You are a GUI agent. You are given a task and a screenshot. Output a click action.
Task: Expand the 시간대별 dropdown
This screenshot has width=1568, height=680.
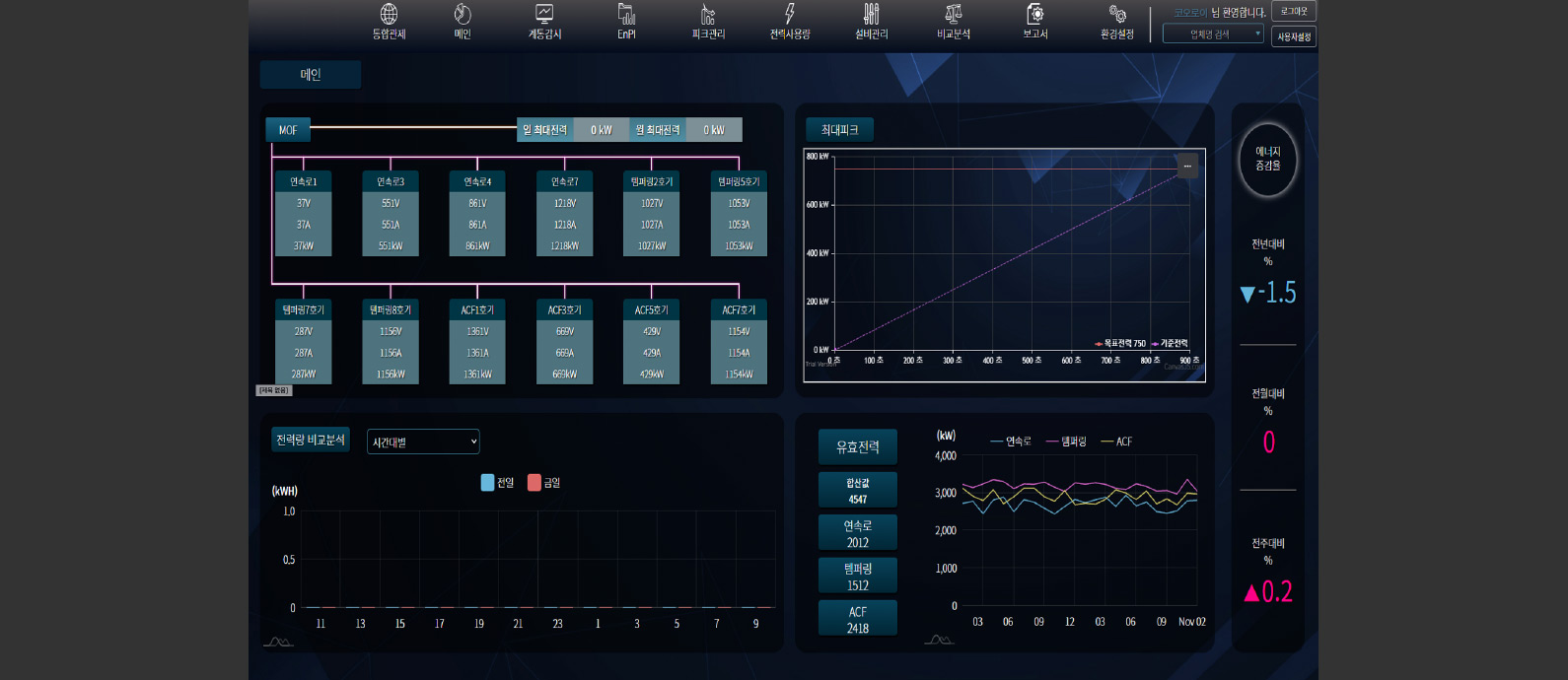tap(423, 442)
